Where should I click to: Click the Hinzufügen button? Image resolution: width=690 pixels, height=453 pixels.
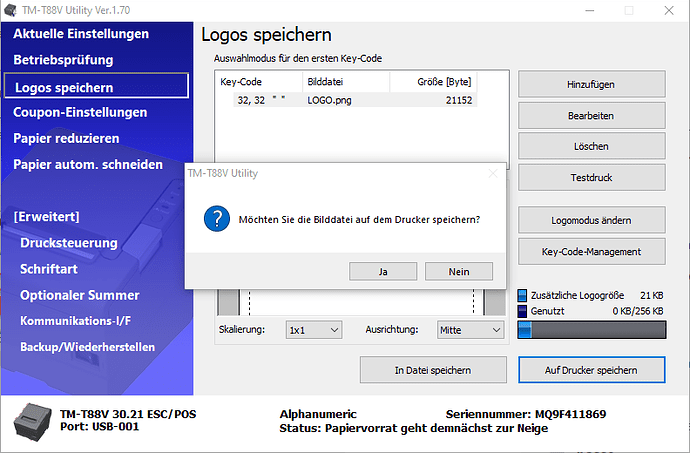pyautogui.click(x=591, y=84)
